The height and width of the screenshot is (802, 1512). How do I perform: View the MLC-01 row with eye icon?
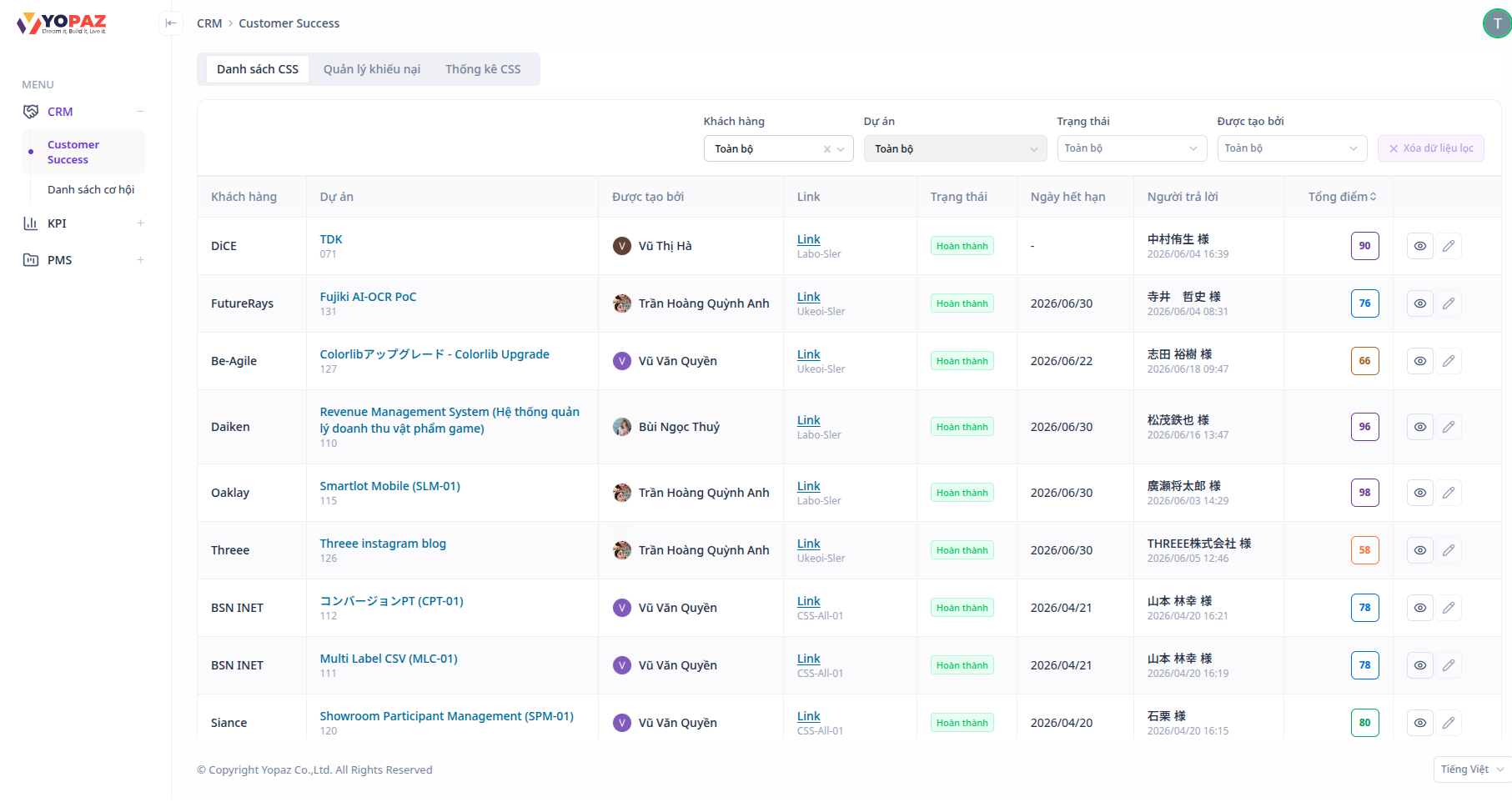(x=1420, y=665)
